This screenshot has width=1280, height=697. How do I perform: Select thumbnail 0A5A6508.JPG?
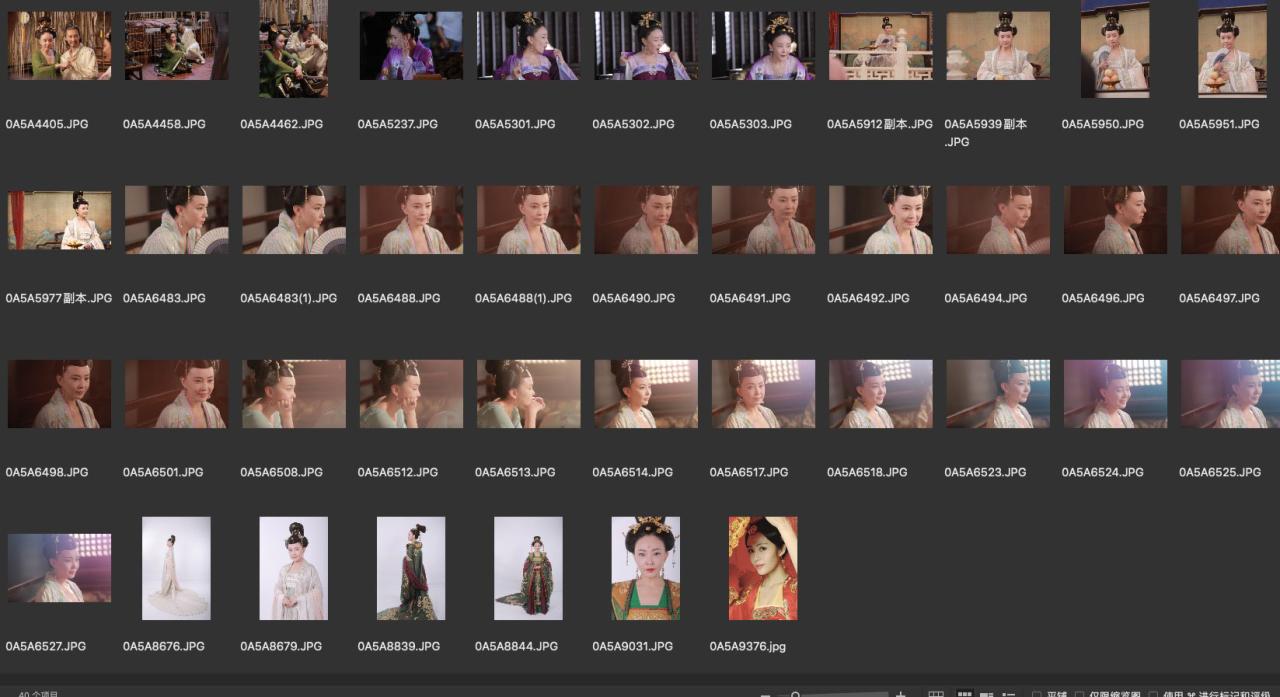click(294, 394)
